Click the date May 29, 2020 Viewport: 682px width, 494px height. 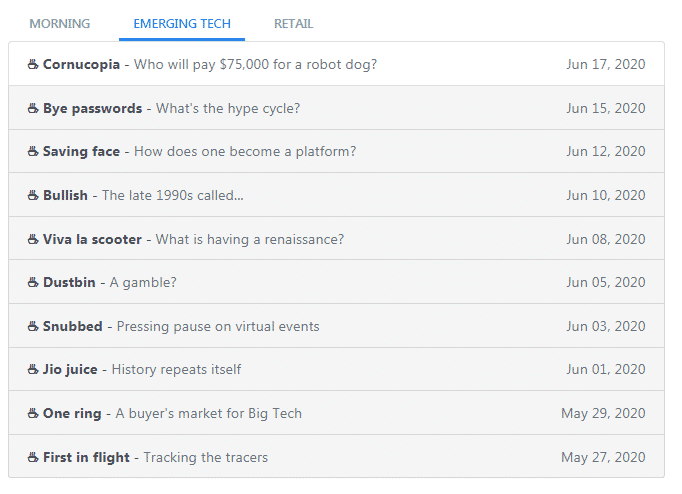603,413
